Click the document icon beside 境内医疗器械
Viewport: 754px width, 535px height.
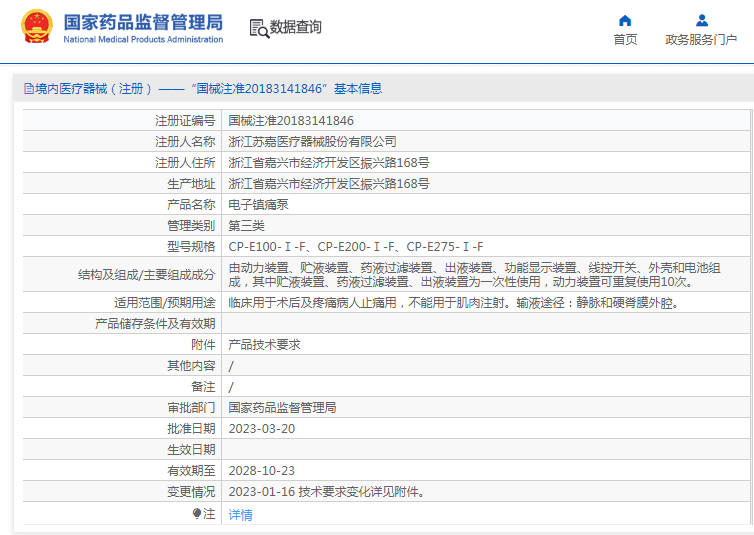(x=28, y=89)
